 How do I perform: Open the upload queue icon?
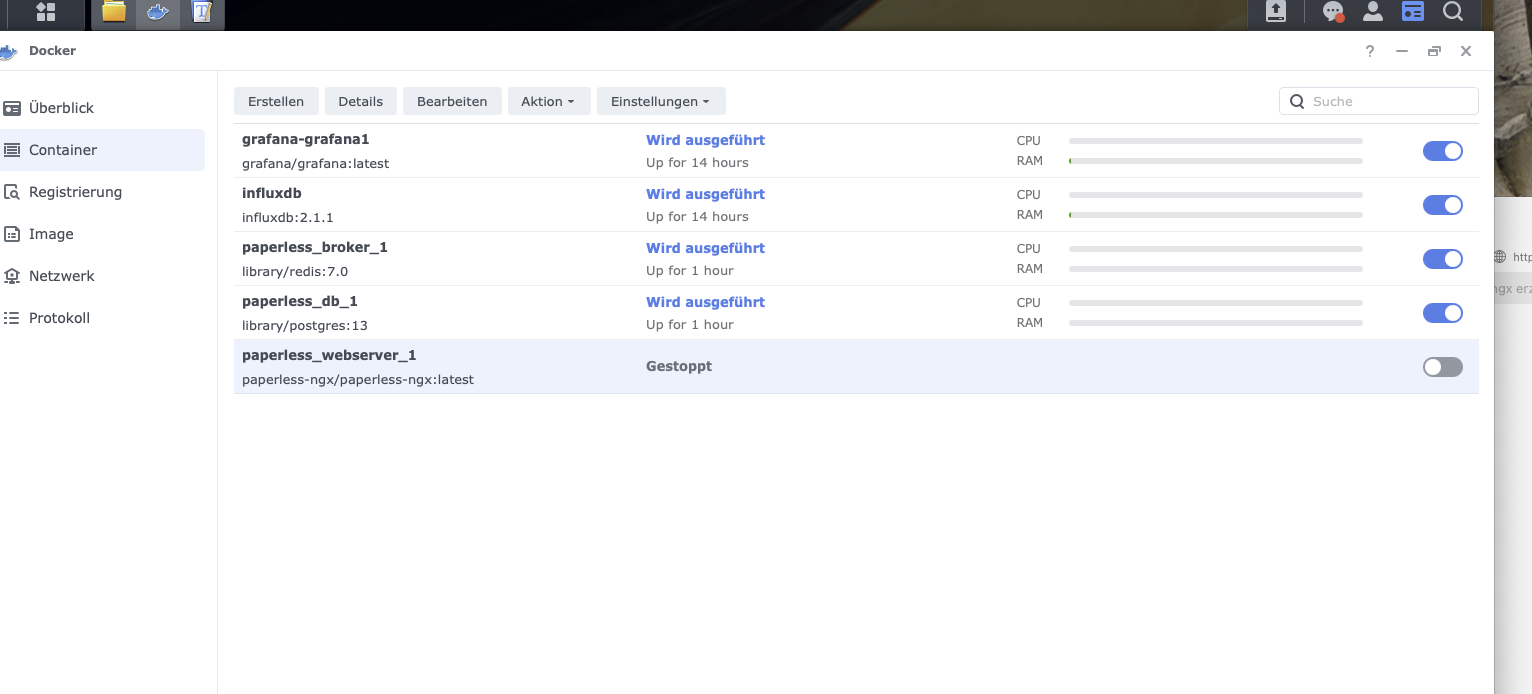(1276, 12)
